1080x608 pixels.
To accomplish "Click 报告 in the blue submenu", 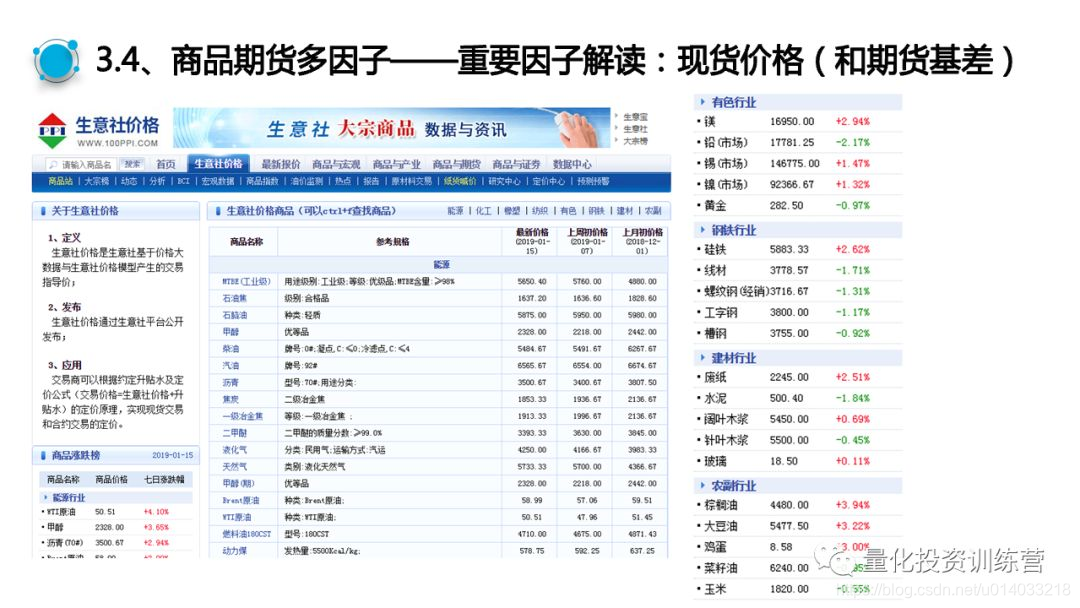I will (371, 181).
